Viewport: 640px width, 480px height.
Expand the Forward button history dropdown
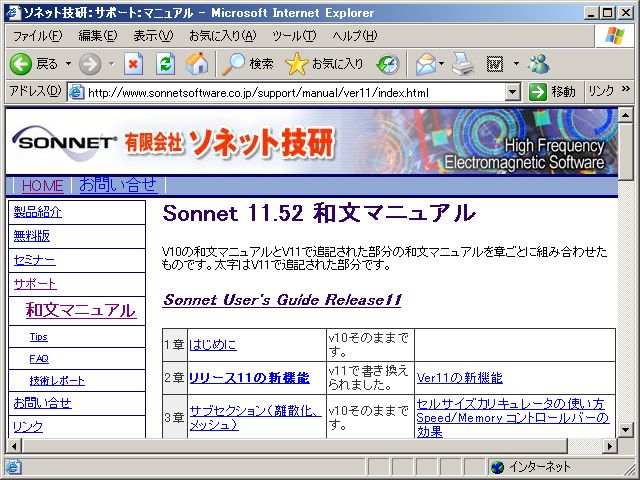click(111, 64)
